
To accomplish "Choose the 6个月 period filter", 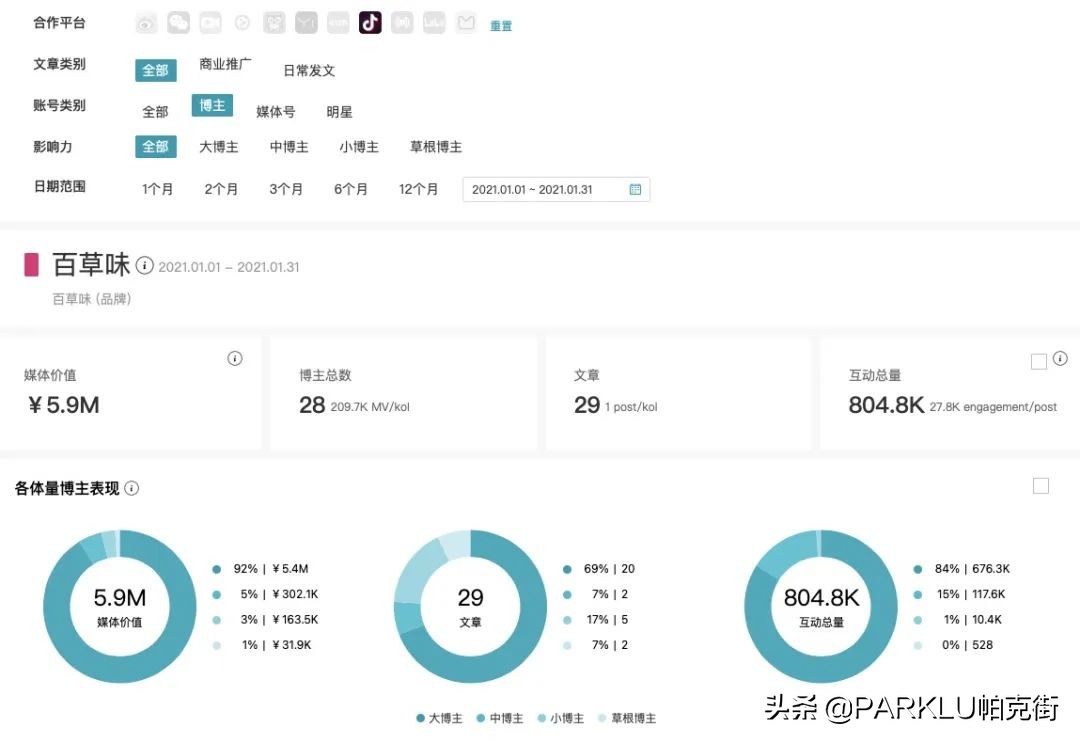I will (351, 189).
